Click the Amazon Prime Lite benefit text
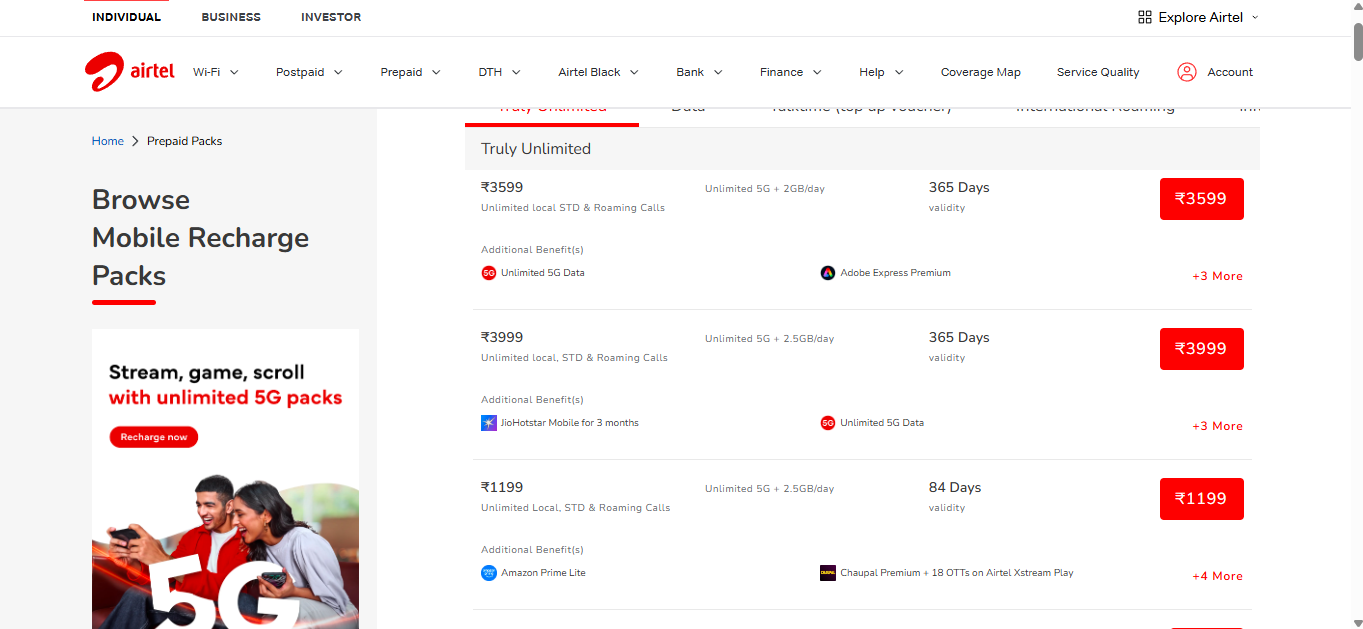Viewport: 1363px width, 629px height. 543,573
